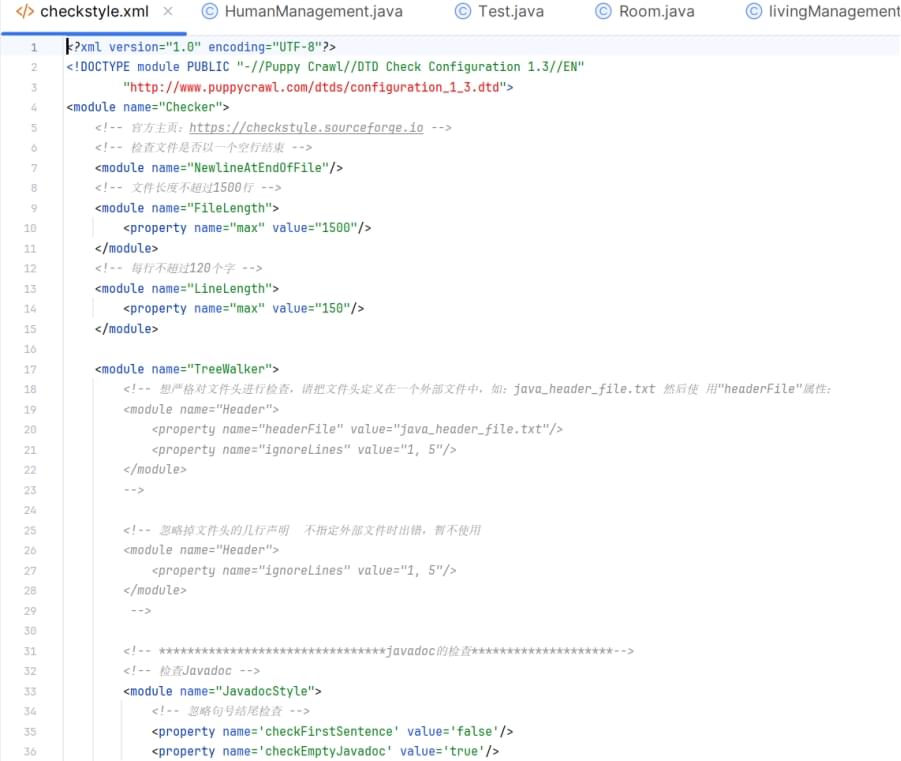This screenshot has height=761, width=901.
Task: Close the checkstyle.xml tab
Action: click(167, 12)
